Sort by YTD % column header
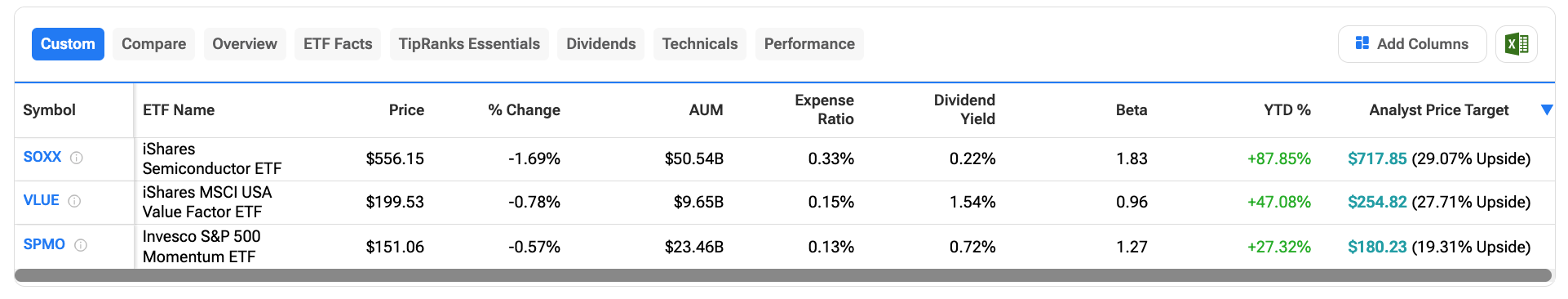1568x299 pixels. pos(1287,110)
